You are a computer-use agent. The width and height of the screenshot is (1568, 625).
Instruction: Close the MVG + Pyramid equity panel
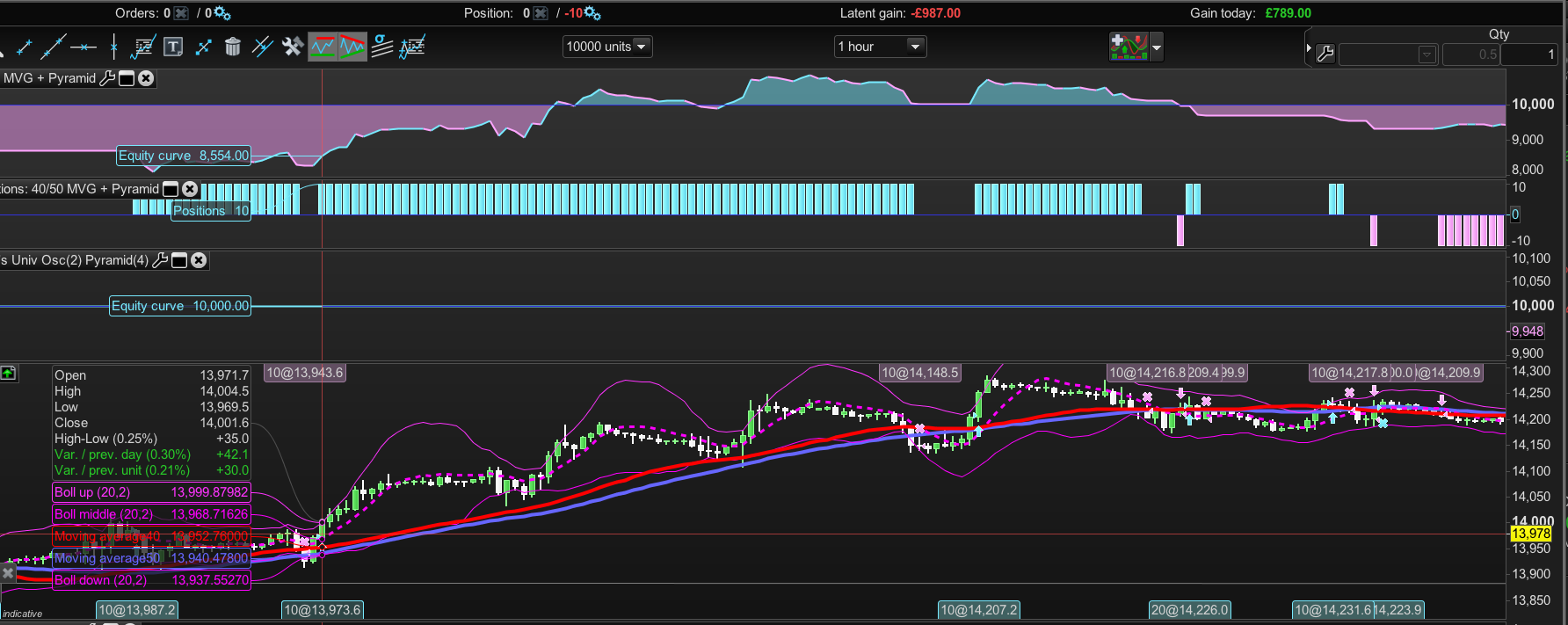coord(146,78)
